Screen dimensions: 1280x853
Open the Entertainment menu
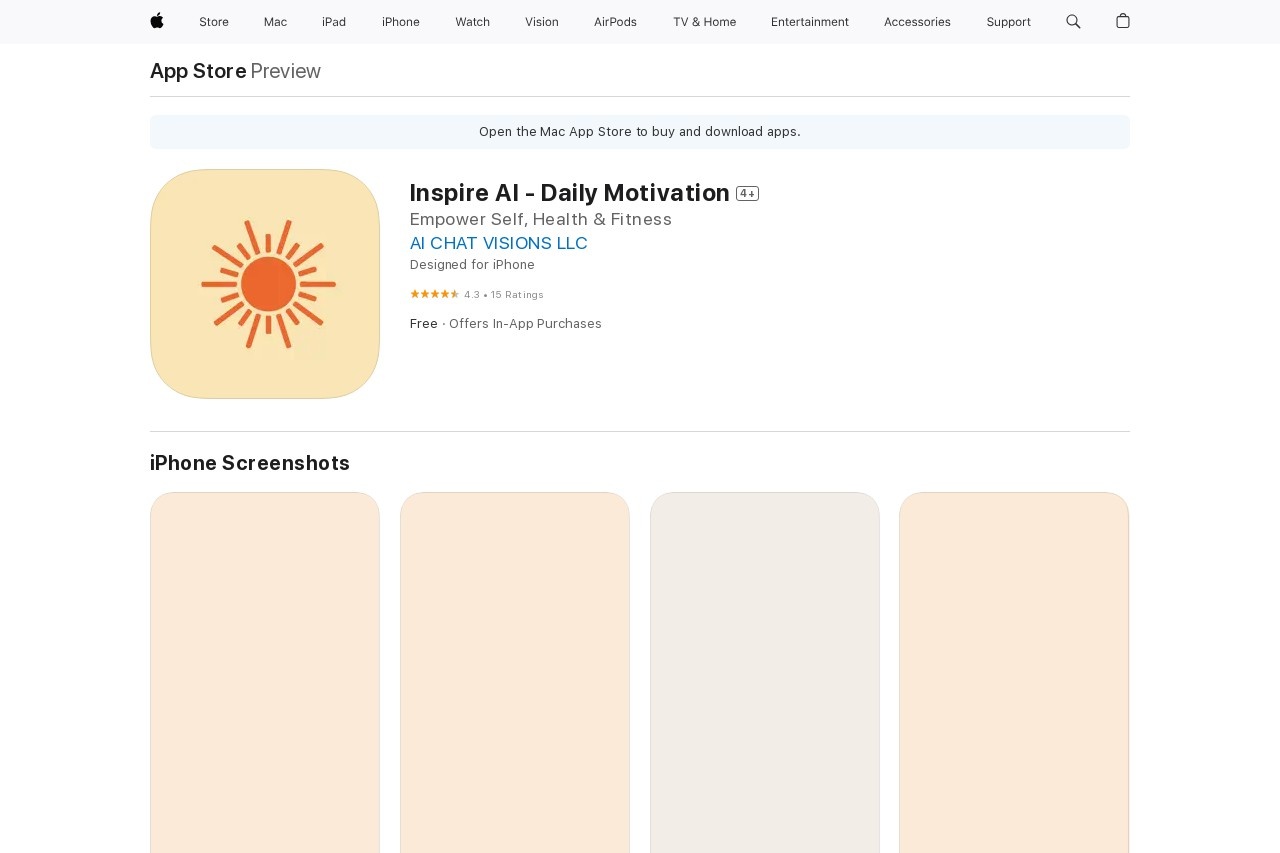point(810,22)
